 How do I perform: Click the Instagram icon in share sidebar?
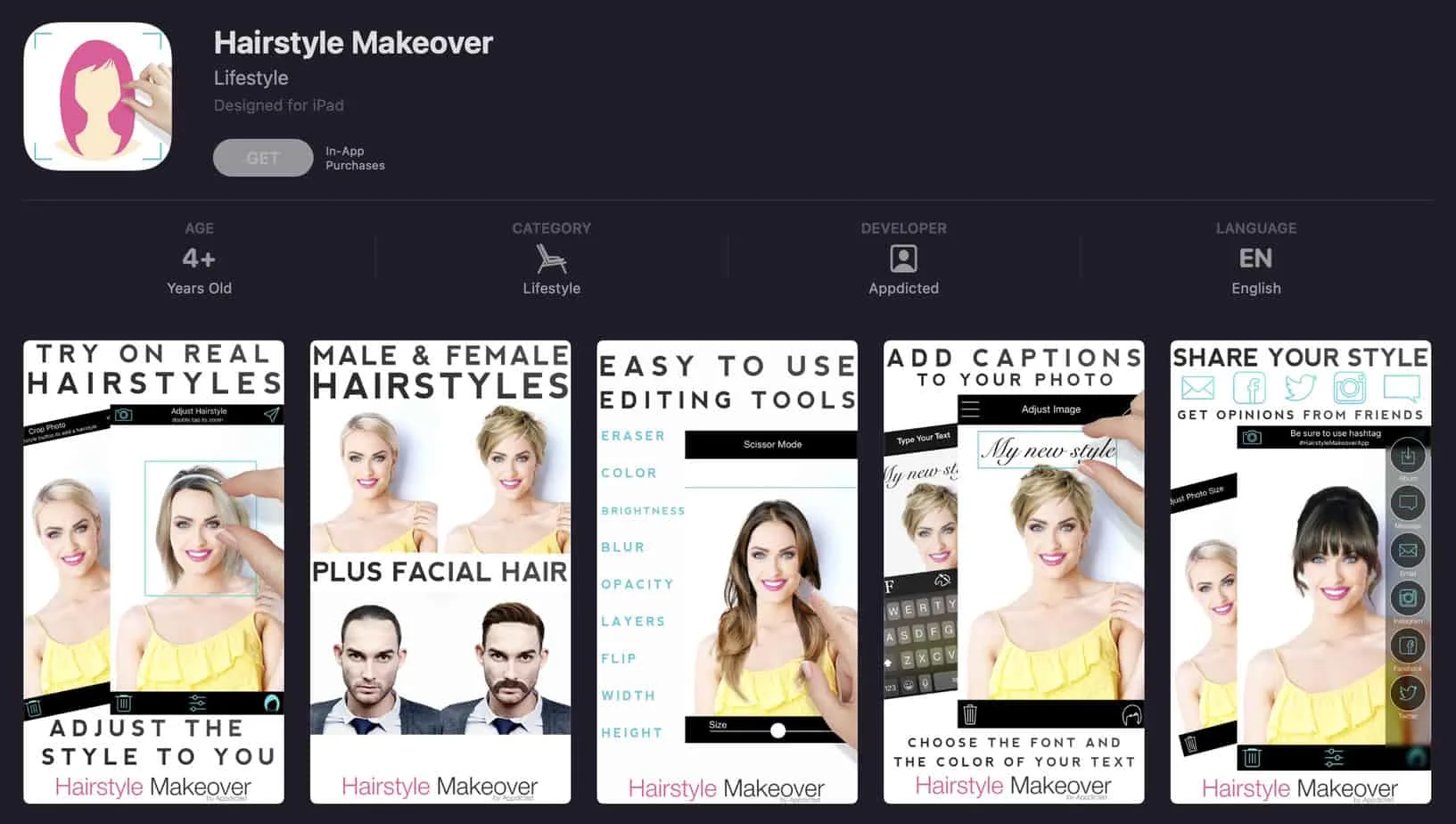pyautogui.click(x=1408, y=598)
